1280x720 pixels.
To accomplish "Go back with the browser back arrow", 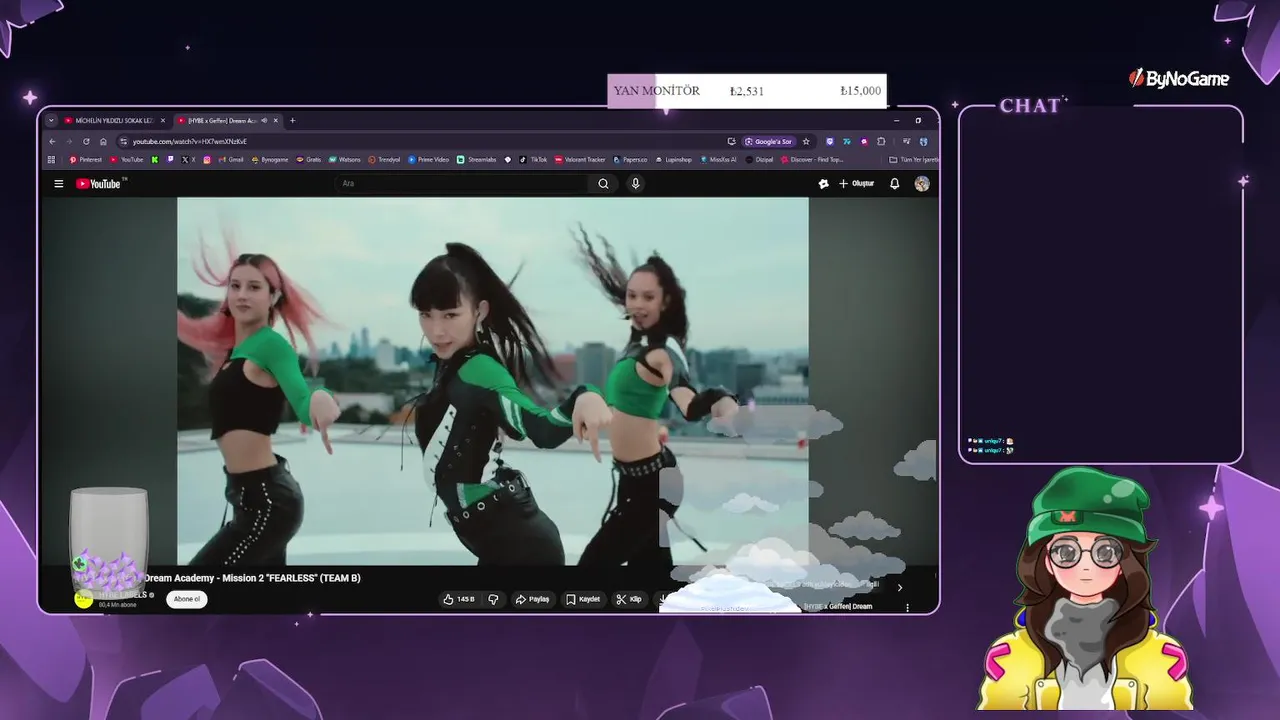I will click(52, 142).
